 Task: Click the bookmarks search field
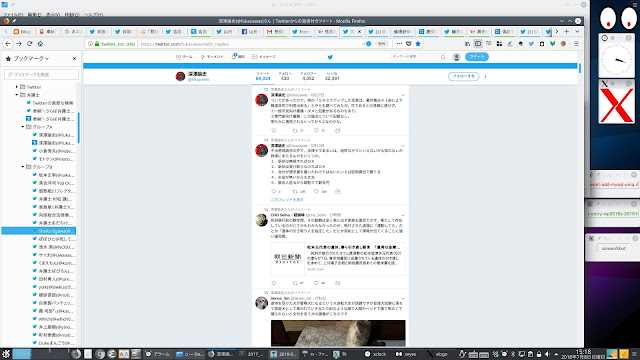tap(41, 74)
